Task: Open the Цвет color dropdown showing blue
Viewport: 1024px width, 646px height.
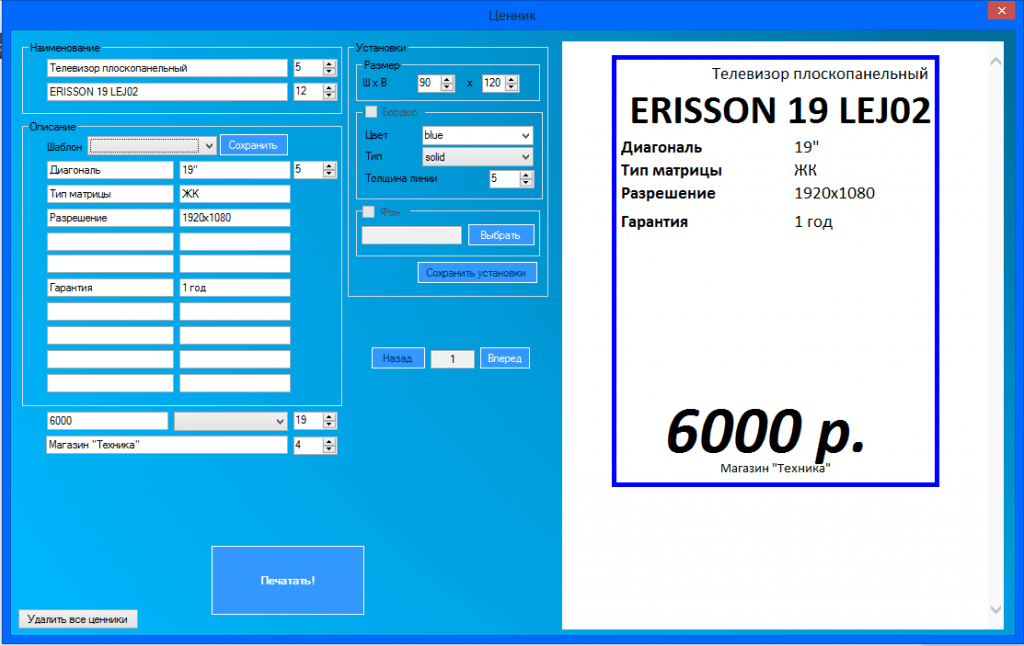Action: [477, 135]
